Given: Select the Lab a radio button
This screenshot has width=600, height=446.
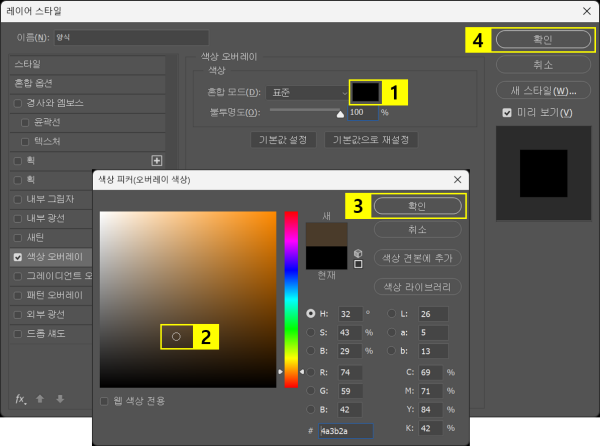Looking at the screenshot, I should [x=391, y=332].
